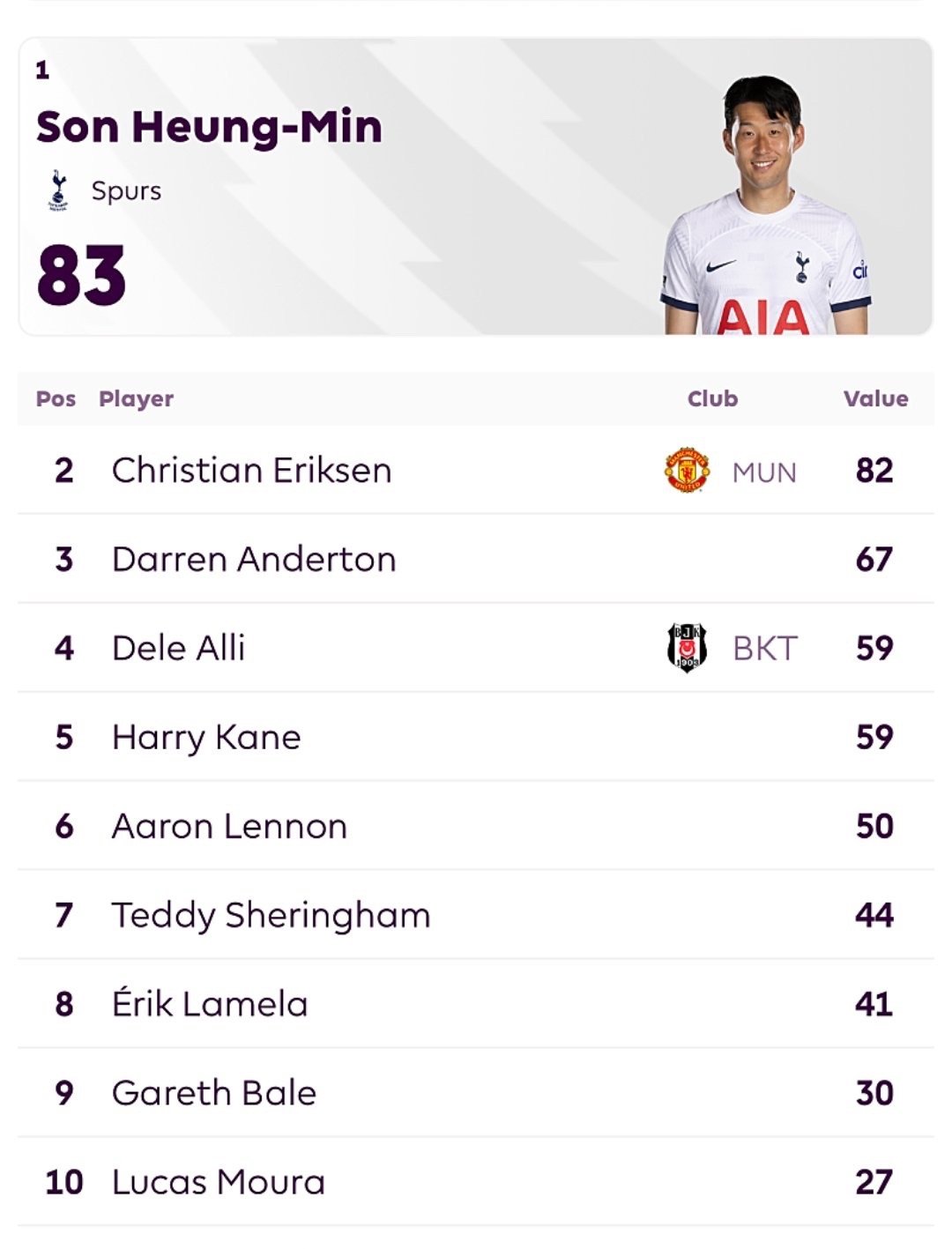The image size is (952, 1249).
Task: Open Christian Eriksen's player row
Action: (476, 470)
